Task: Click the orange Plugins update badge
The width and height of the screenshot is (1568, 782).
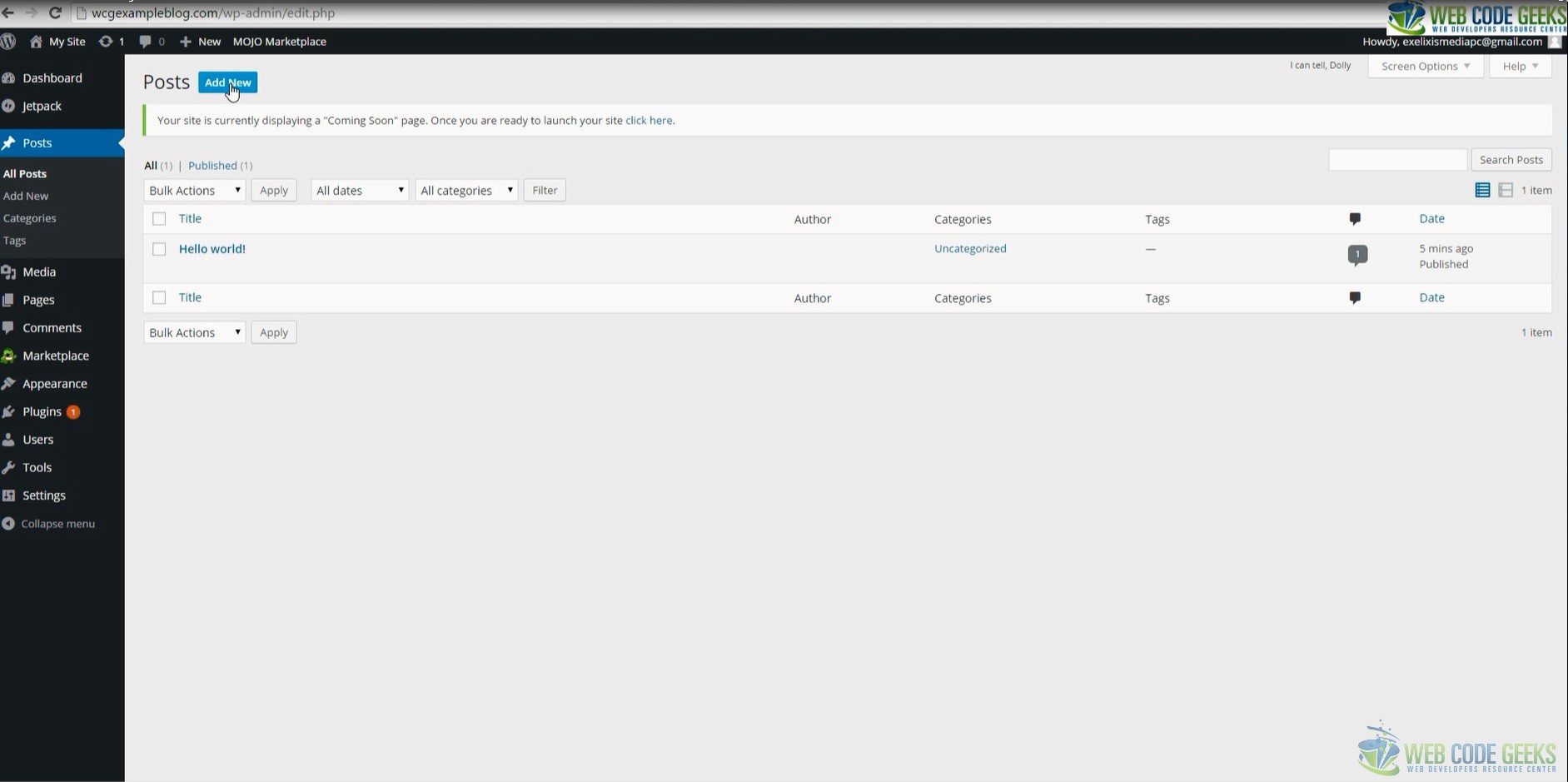Action: [x=73, y=411]
